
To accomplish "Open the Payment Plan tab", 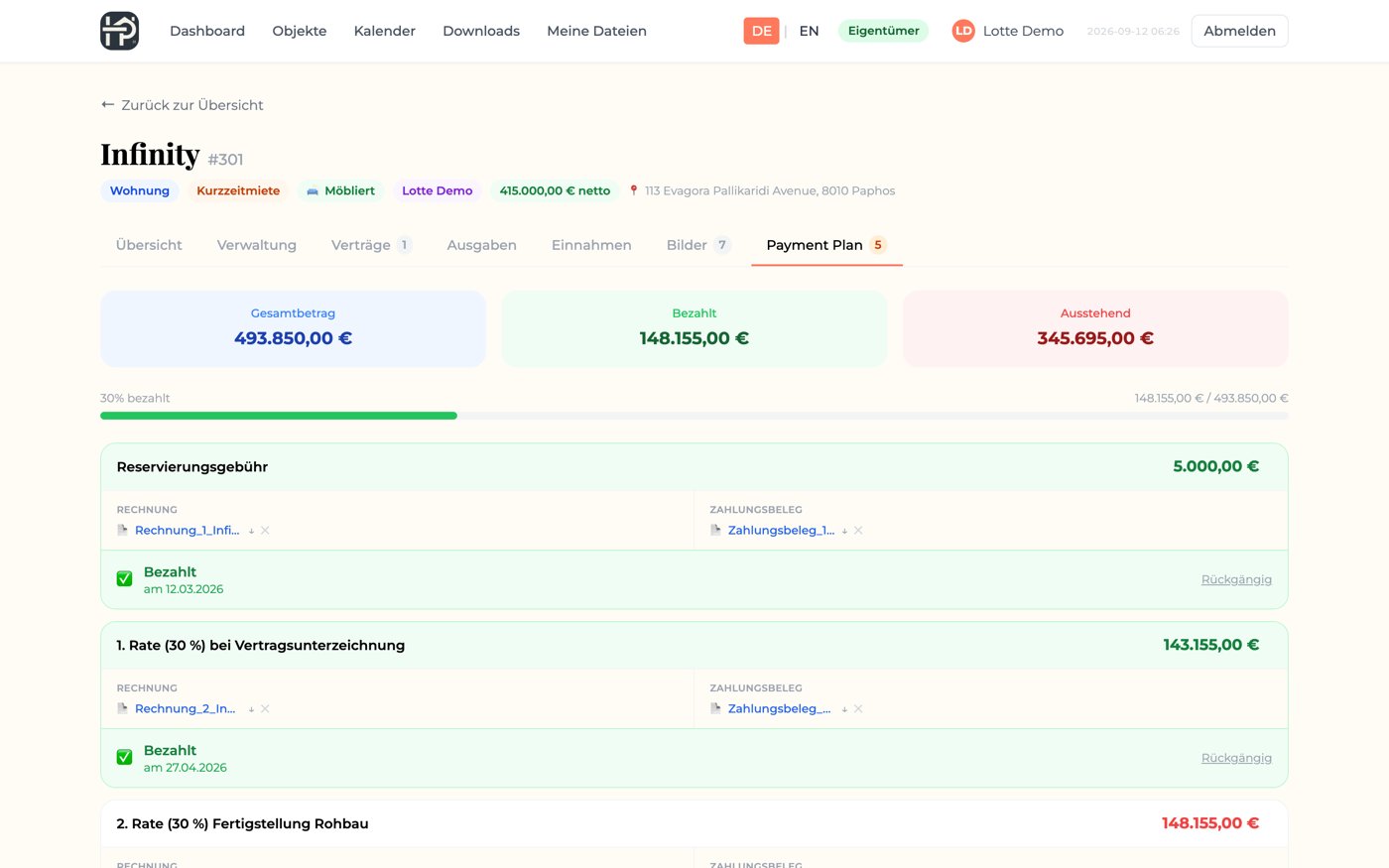I will pyautogui.click(x=826, y=245).
